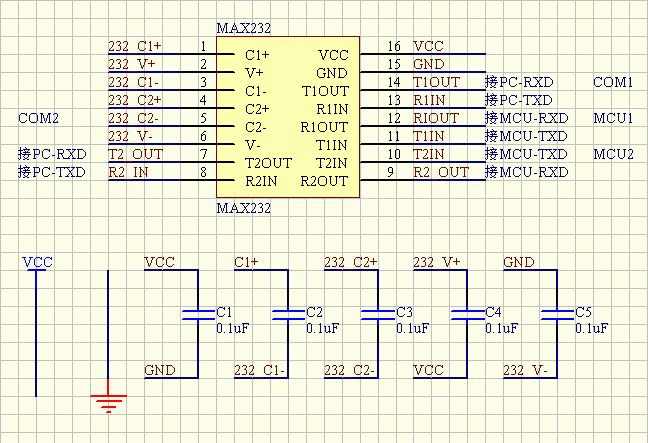
Task: Click the 0.1uF value of capacitor C2
Action: click(323, 329)
